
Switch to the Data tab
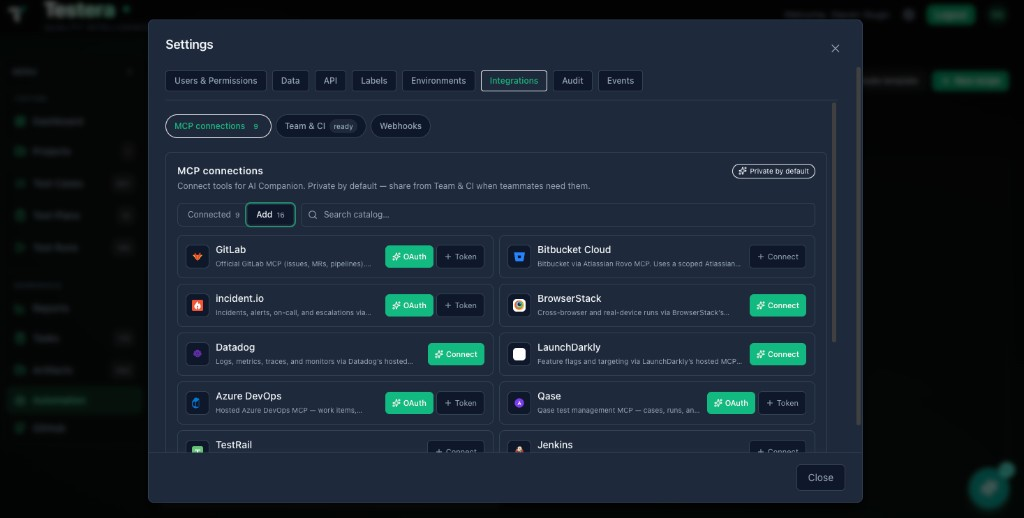290,81
